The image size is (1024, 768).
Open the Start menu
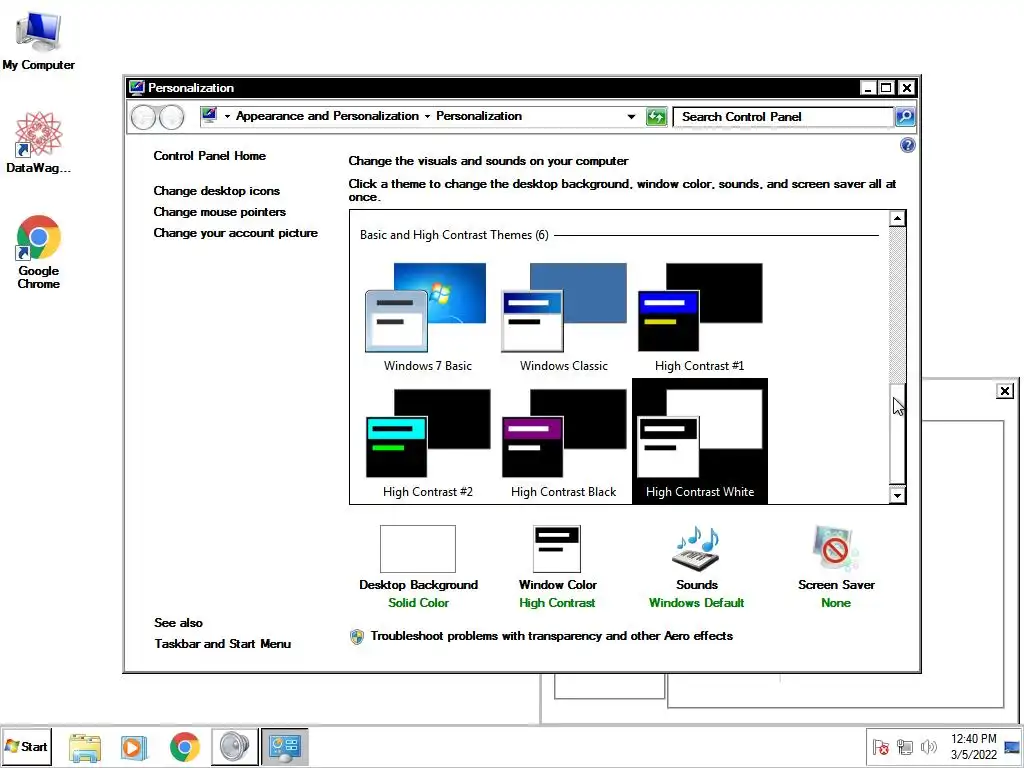(26, 746)
